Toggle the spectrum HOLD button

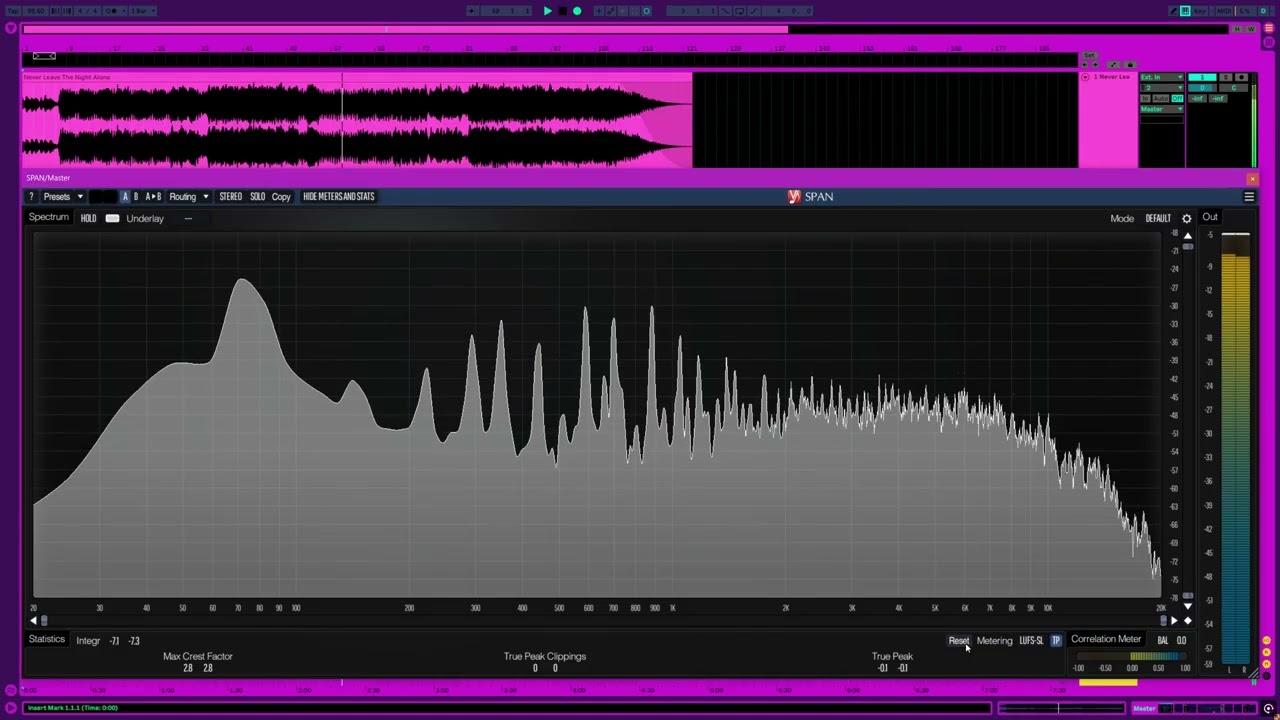click(x=88, y=218)
